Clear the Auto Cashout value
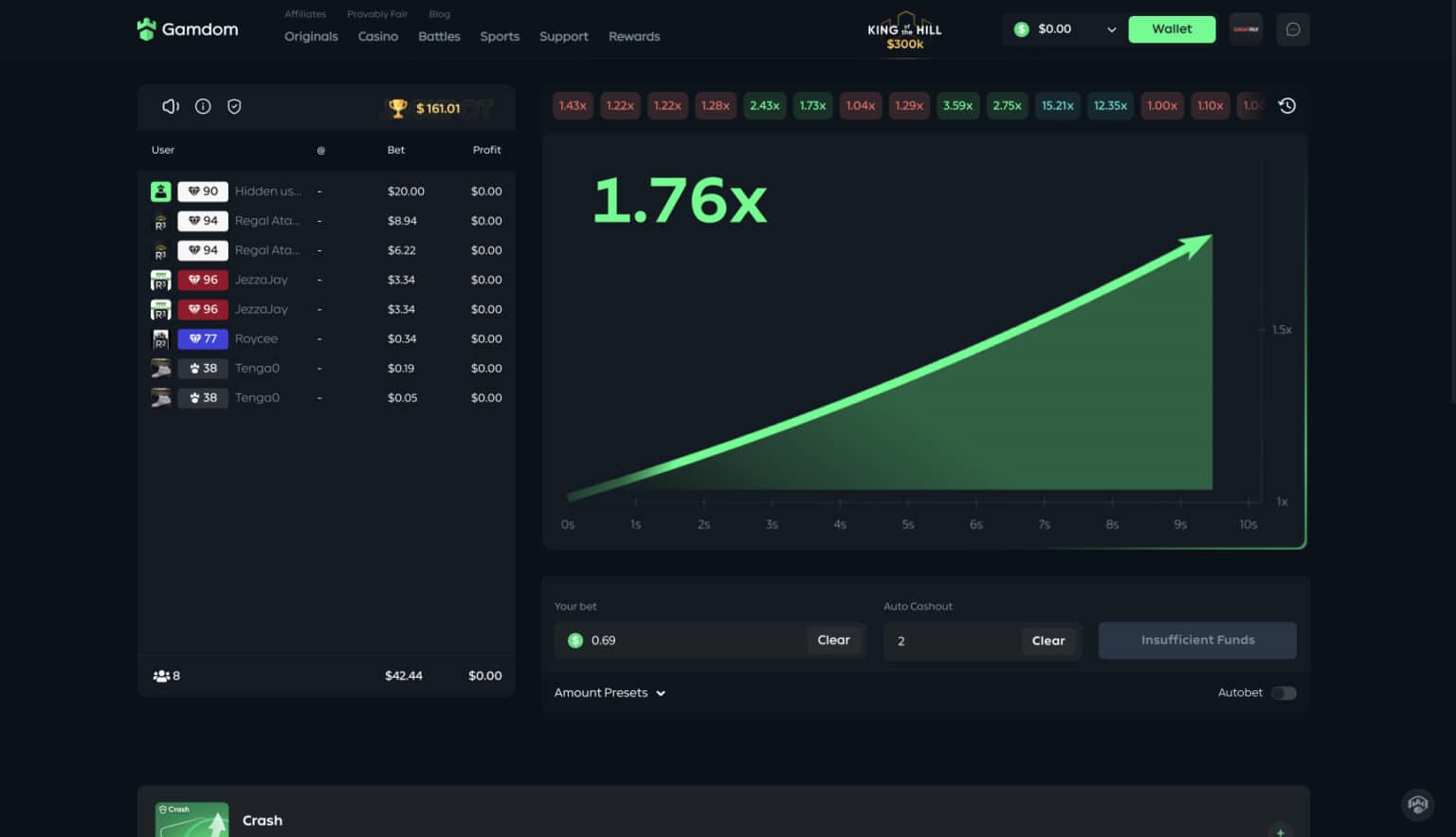This screenshot has height=837, width=1456. tap(1048, 641)
